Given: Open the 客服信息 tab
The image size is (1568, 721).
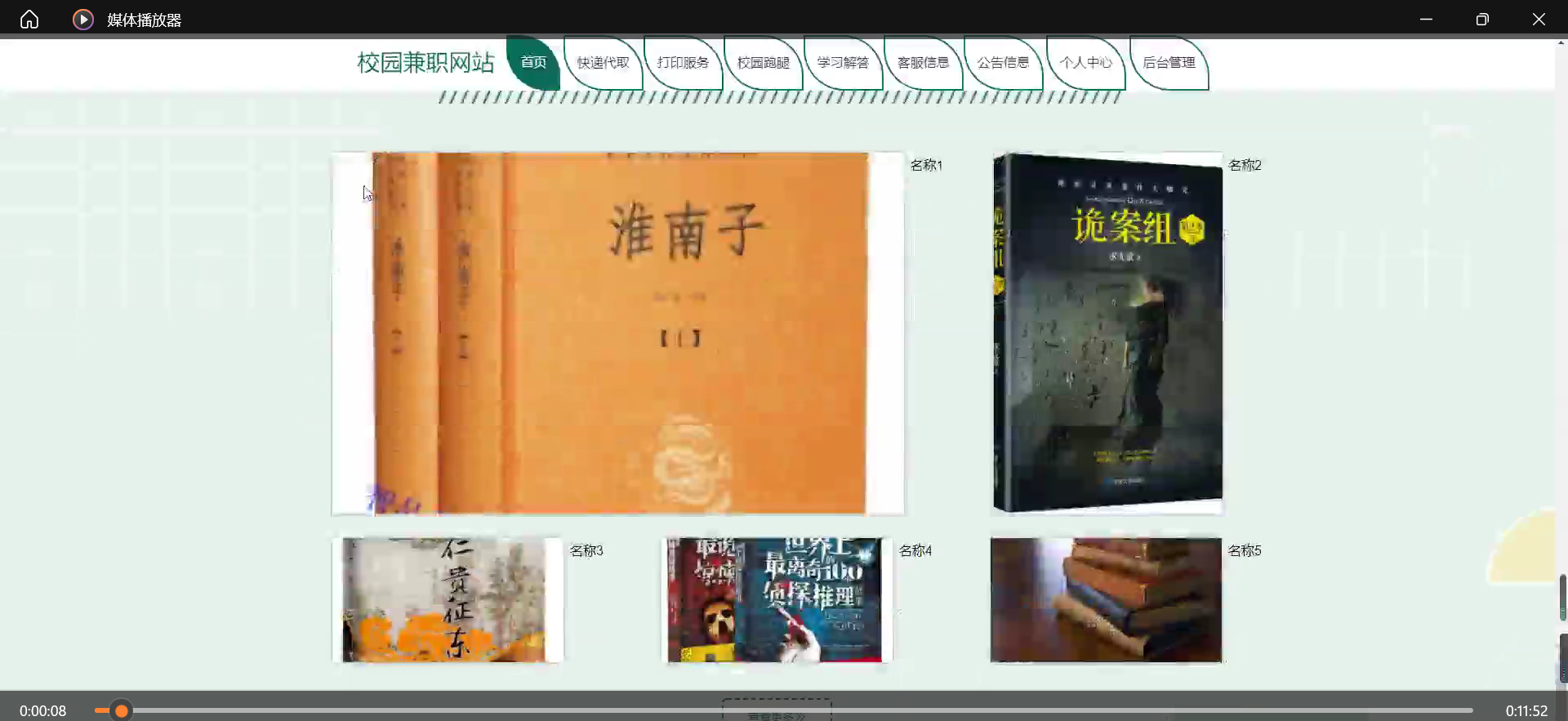Looking at the screenshot, I should (x=924, y=63).
